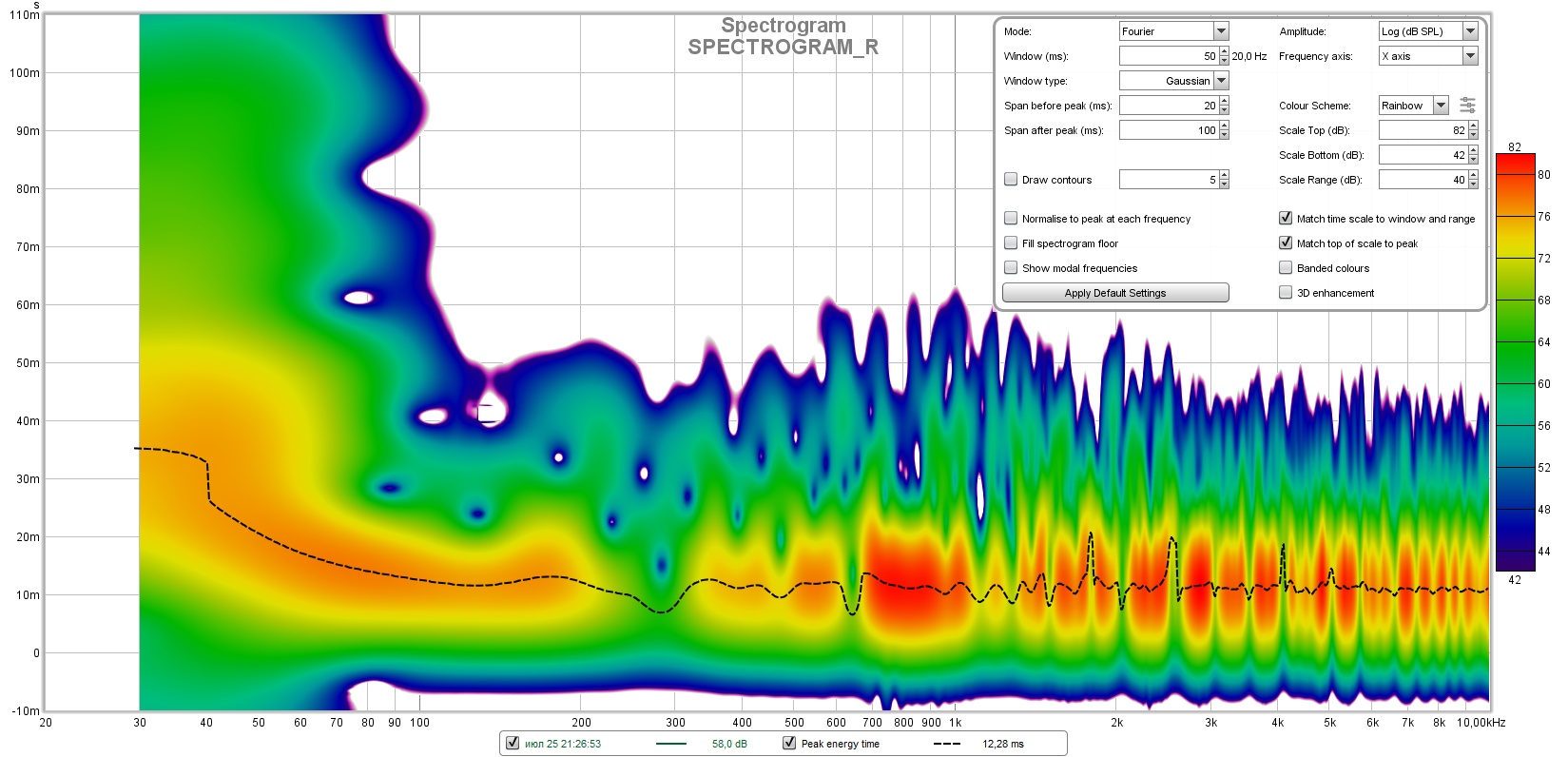
Task: Click the Span after peak field showing 100
Action: point(1169,130)
